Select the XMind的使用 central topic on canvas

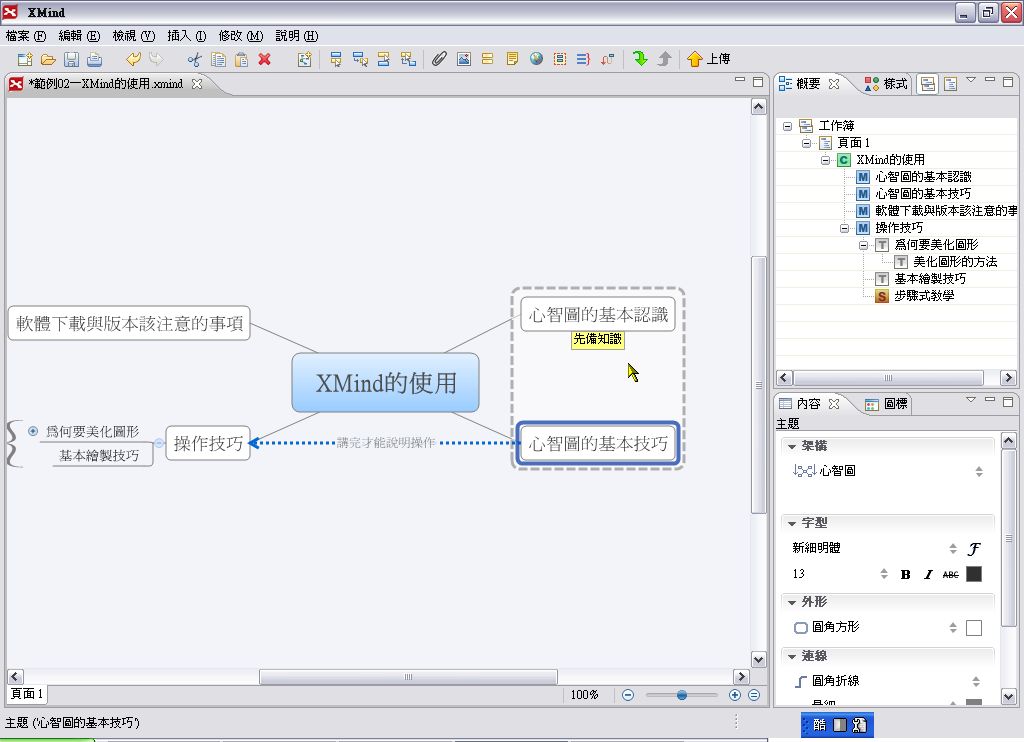click(385, 383)
